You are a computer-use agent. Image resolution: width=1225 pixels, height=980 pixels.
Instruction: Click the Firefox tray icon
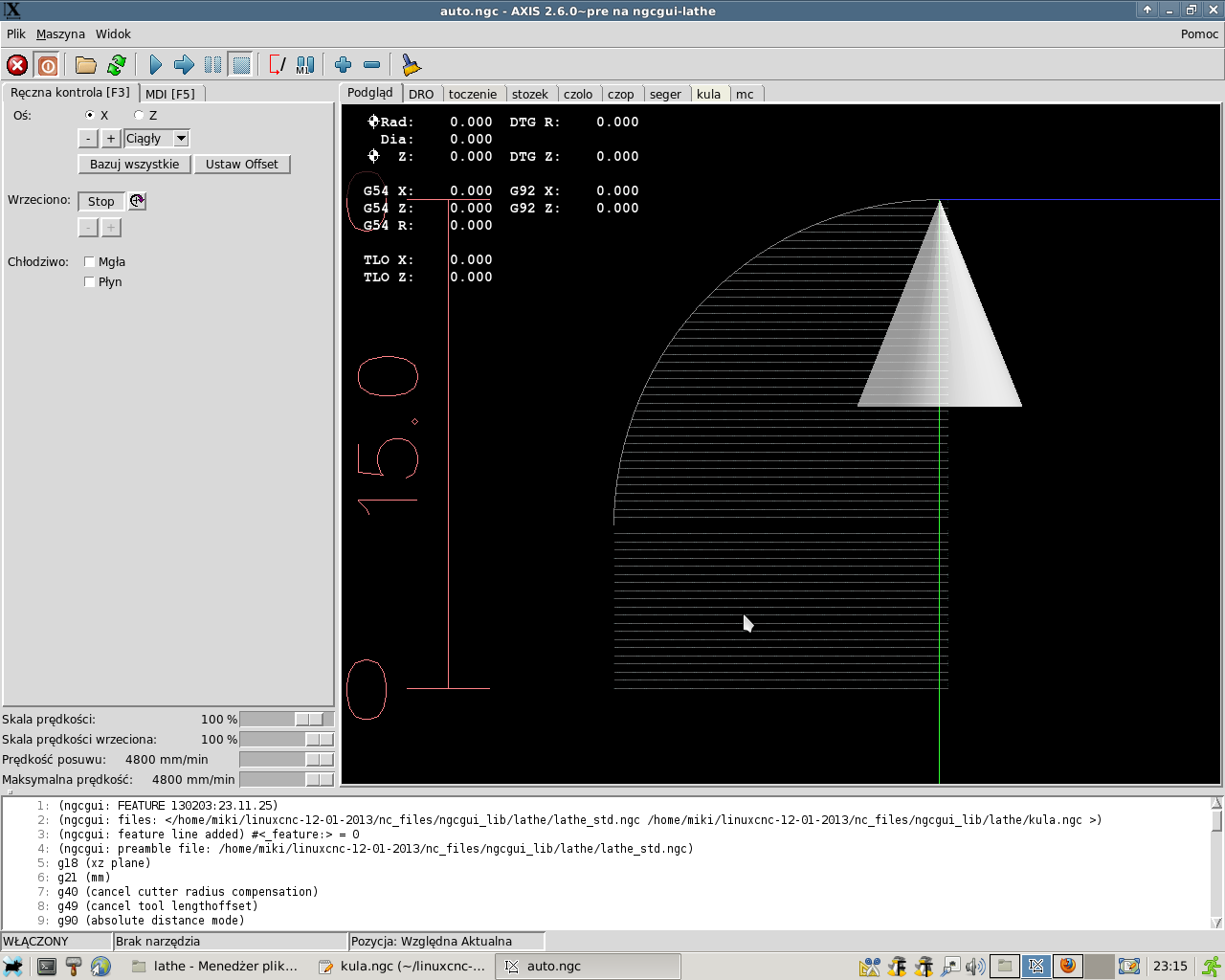[x=1067, y=967]
